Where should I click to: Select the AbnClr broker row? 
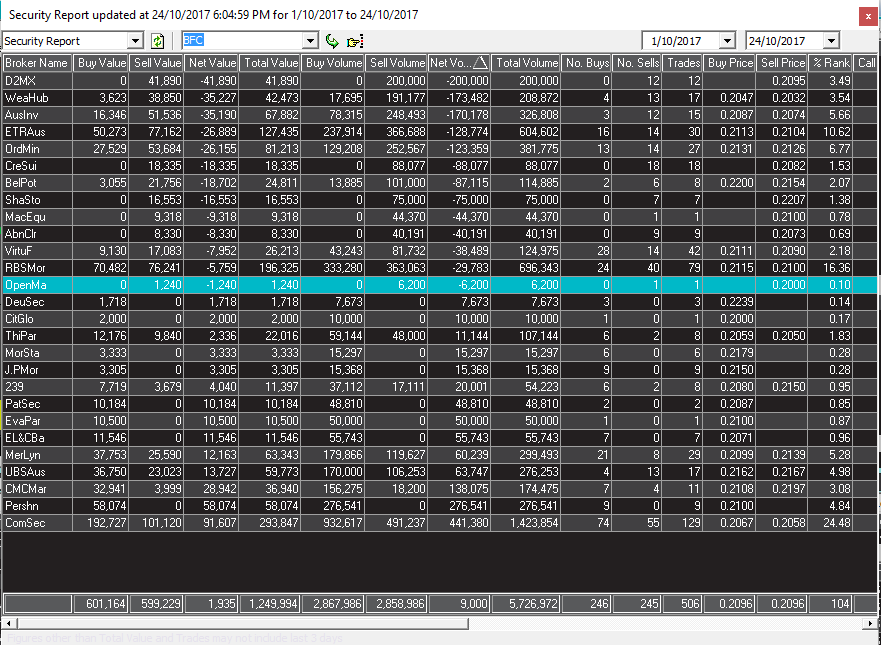[439, 234]
